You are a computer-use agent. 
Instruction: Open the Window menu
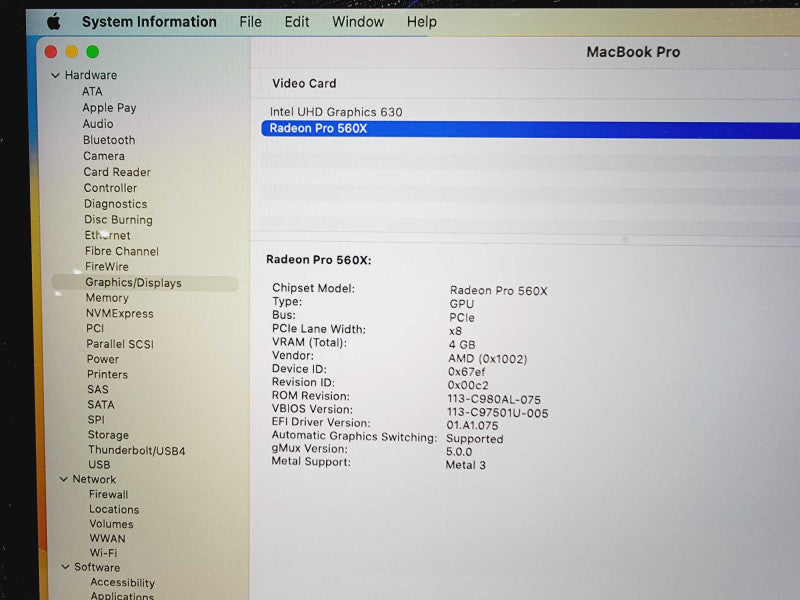click(358, 22)
